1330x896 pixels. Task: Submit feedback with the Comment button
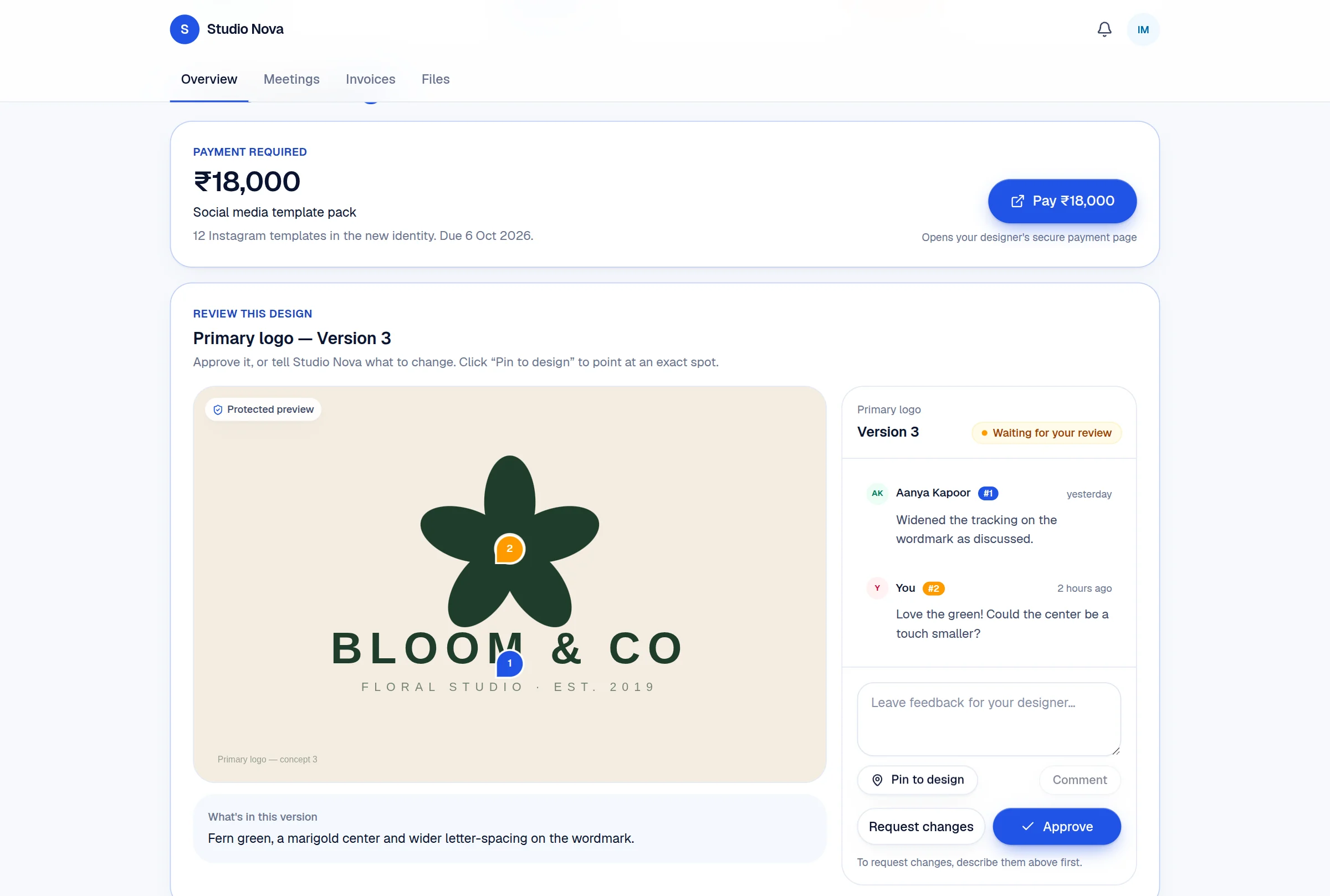1079,780
